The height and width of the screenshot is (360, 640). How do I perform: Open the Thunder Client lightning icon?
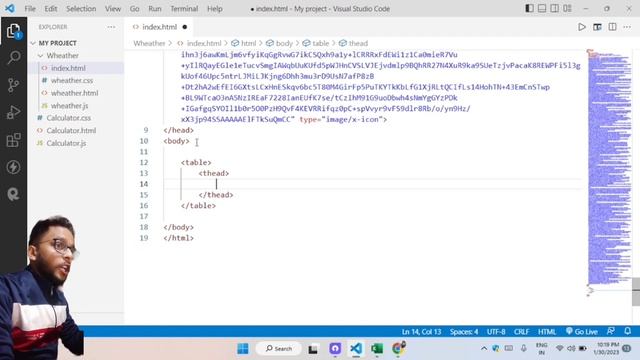pos(13,167)
